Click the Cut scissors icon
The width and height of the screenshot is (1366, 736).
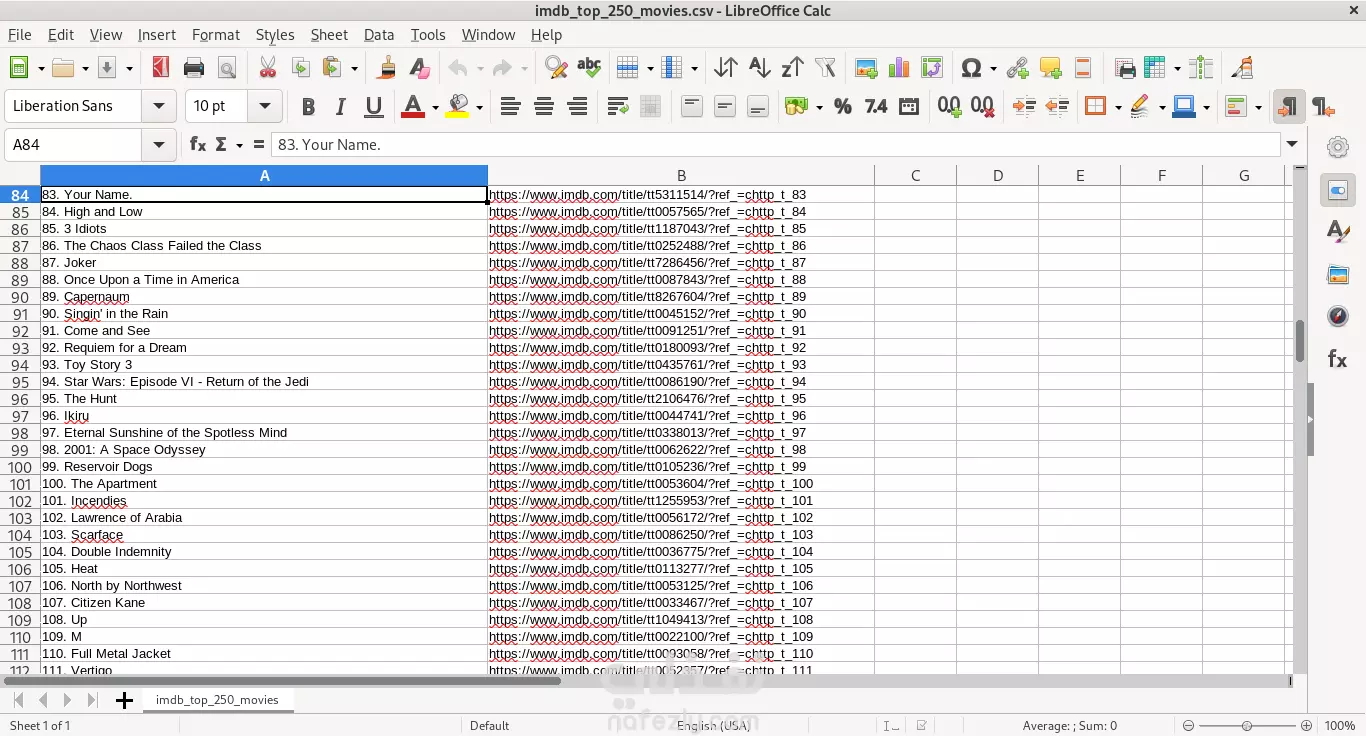(x=267, y=68)
